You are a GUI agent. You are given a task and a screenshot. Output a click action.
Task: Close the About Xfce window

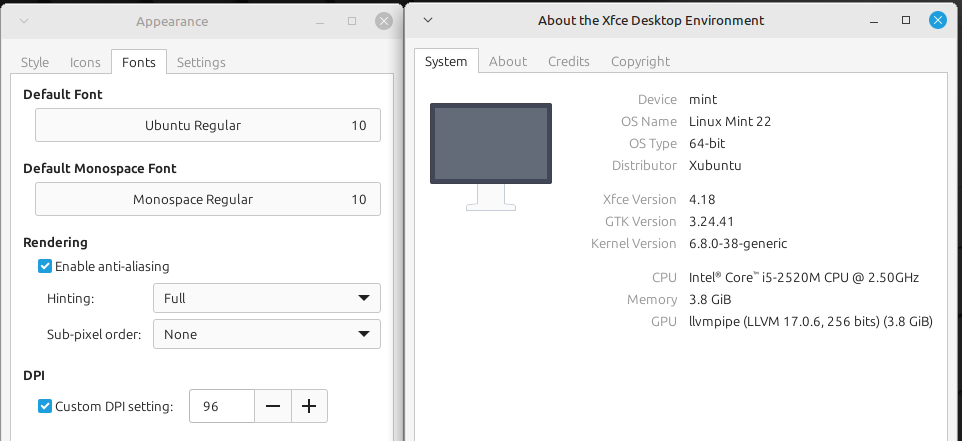point(937,20)
